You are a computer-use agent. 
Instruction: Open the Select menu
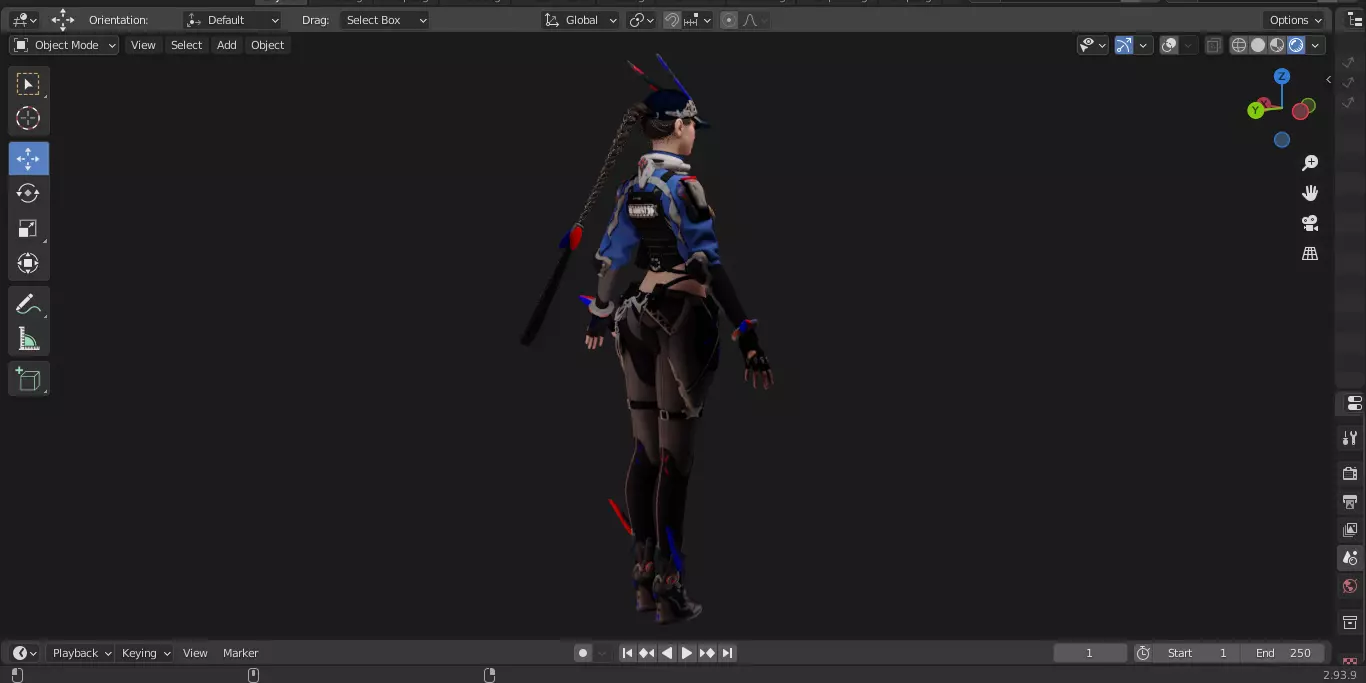pyautogui.click(x=186, y=45)
